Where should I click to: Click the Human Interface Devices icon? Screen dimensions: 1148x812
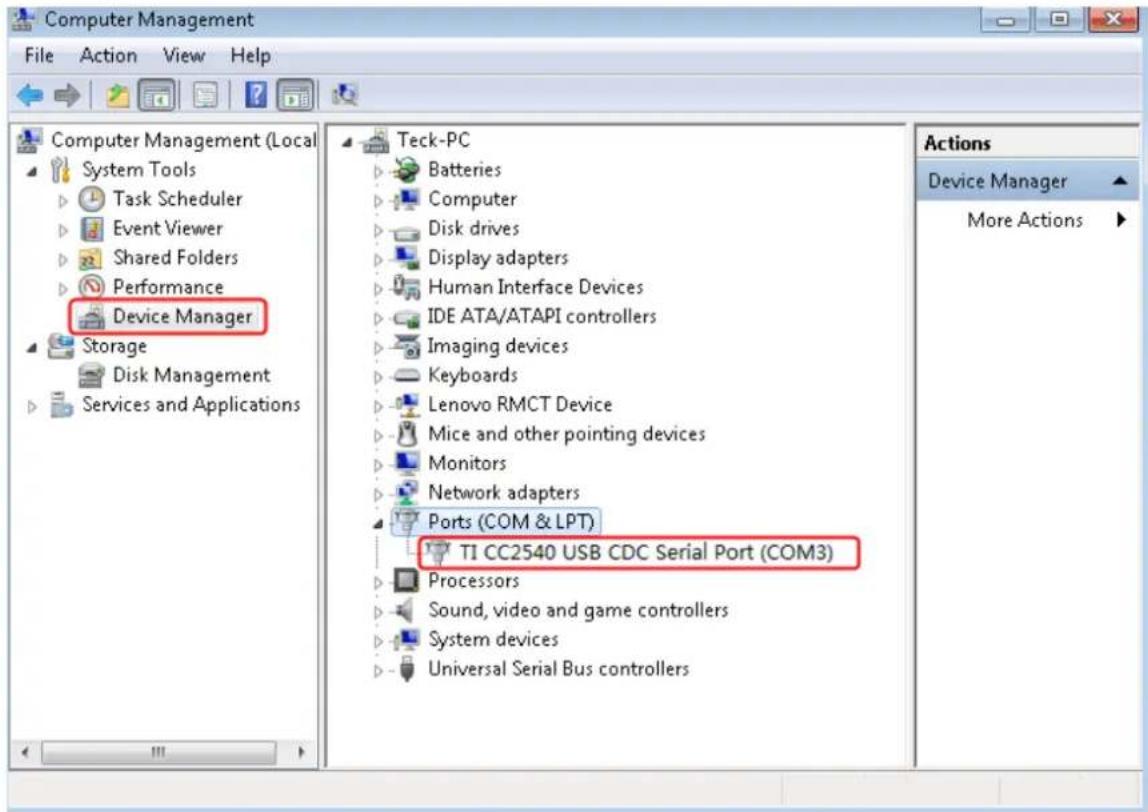click(x=406, y=286)
